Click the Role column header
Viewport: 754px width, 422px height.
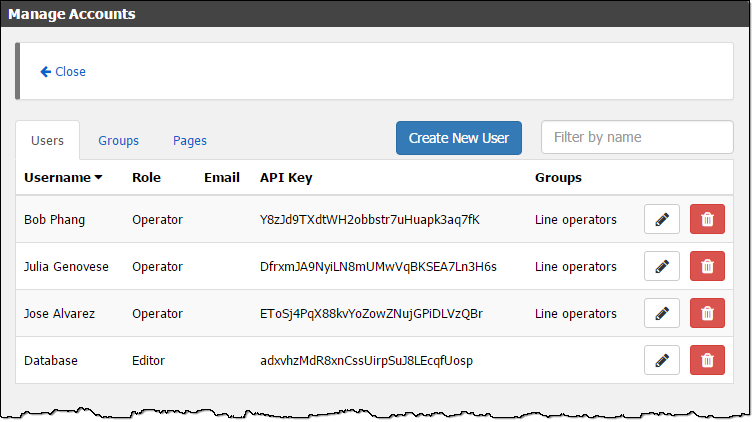[146, 177]
